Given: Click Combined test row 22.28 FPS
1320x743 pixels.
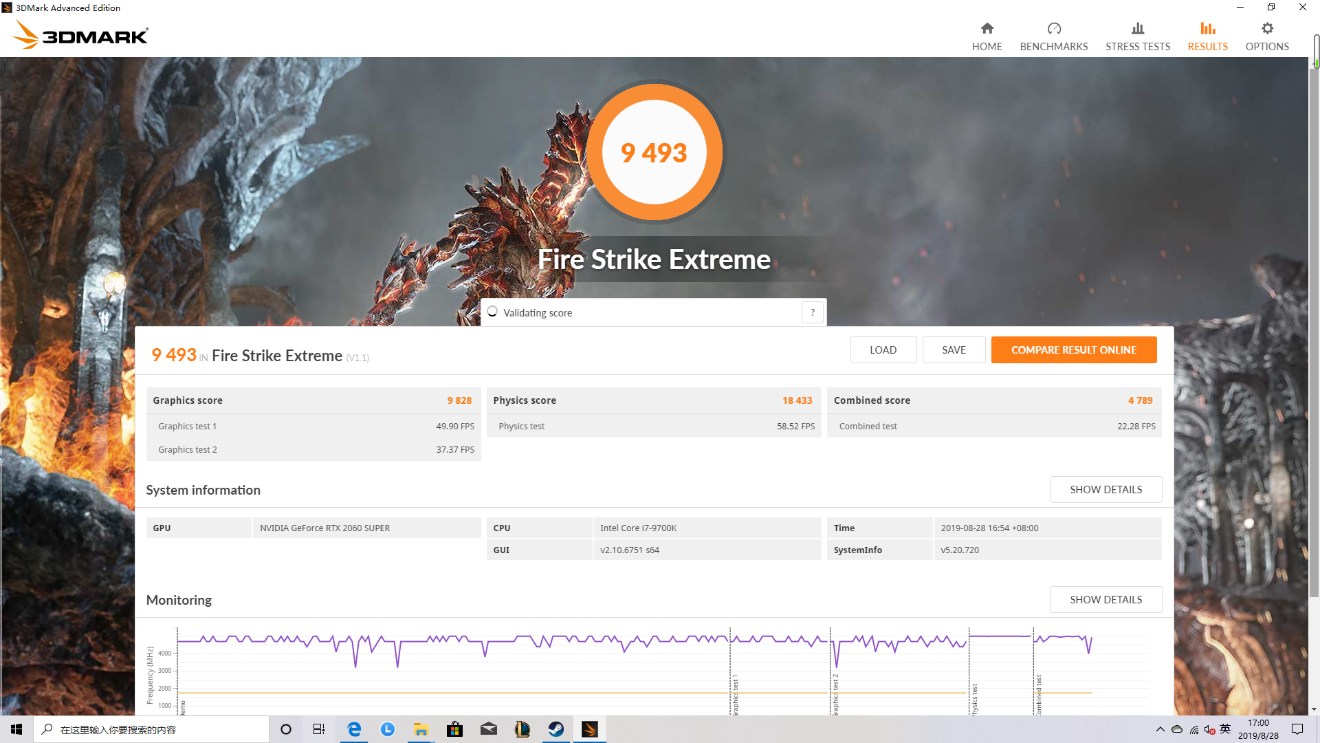Looking at the screenshot, I should click(994, 426).
